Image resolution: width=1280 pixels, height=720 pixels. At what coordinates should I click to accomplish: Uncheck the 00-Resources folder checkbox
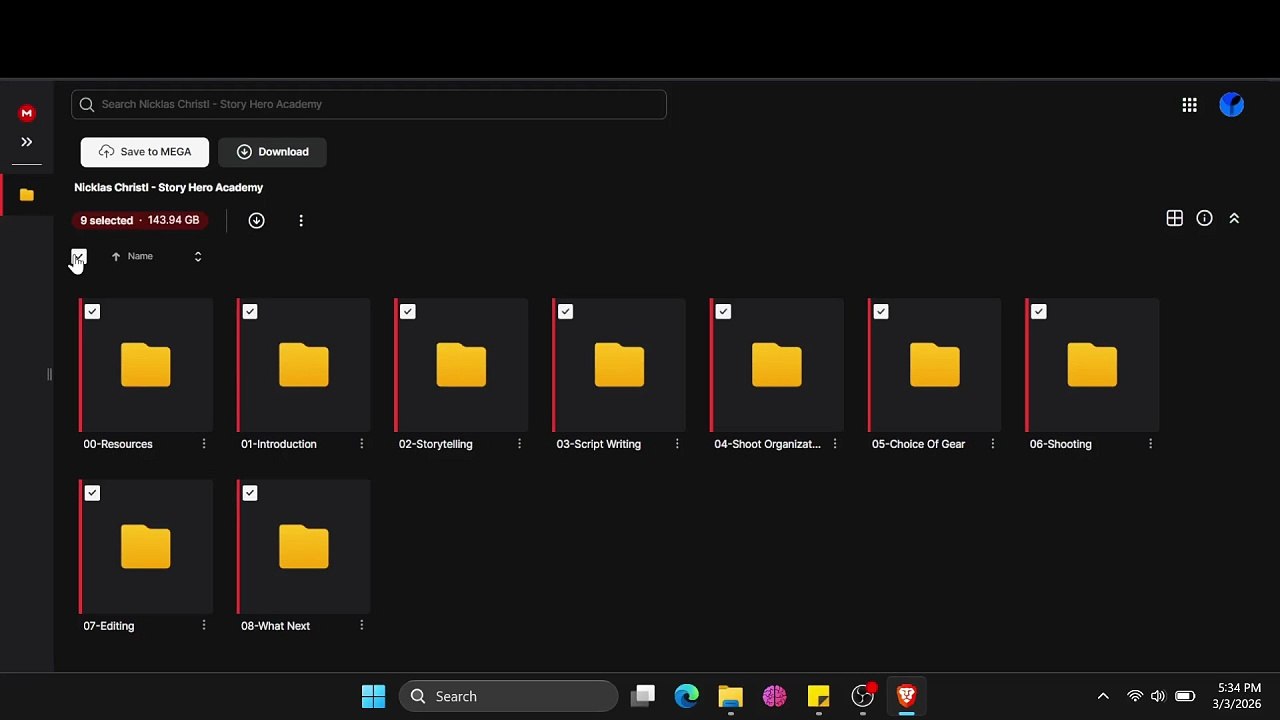92,312
